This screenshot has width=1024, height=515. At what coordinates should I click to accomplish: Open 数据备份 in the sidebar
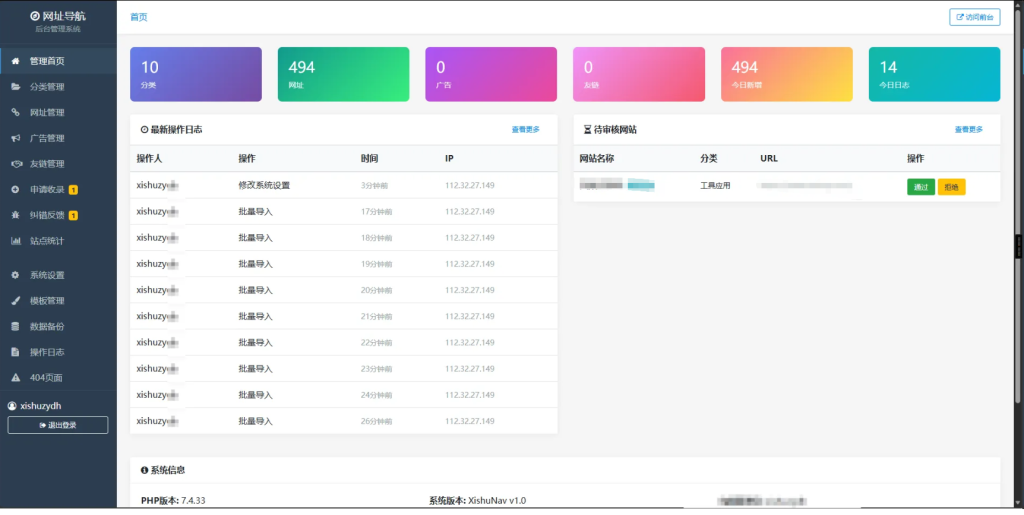click(58, 326)
